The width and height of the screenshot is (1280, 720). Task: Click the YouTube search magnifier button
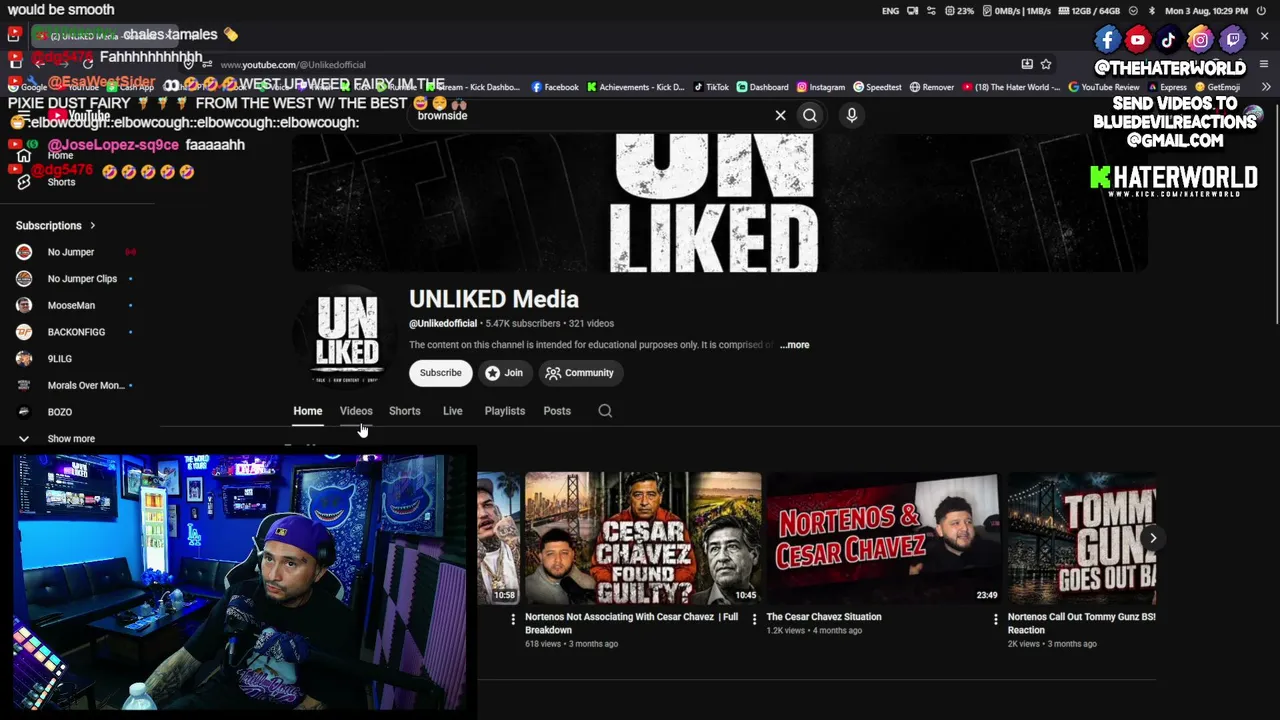(810, 115)
